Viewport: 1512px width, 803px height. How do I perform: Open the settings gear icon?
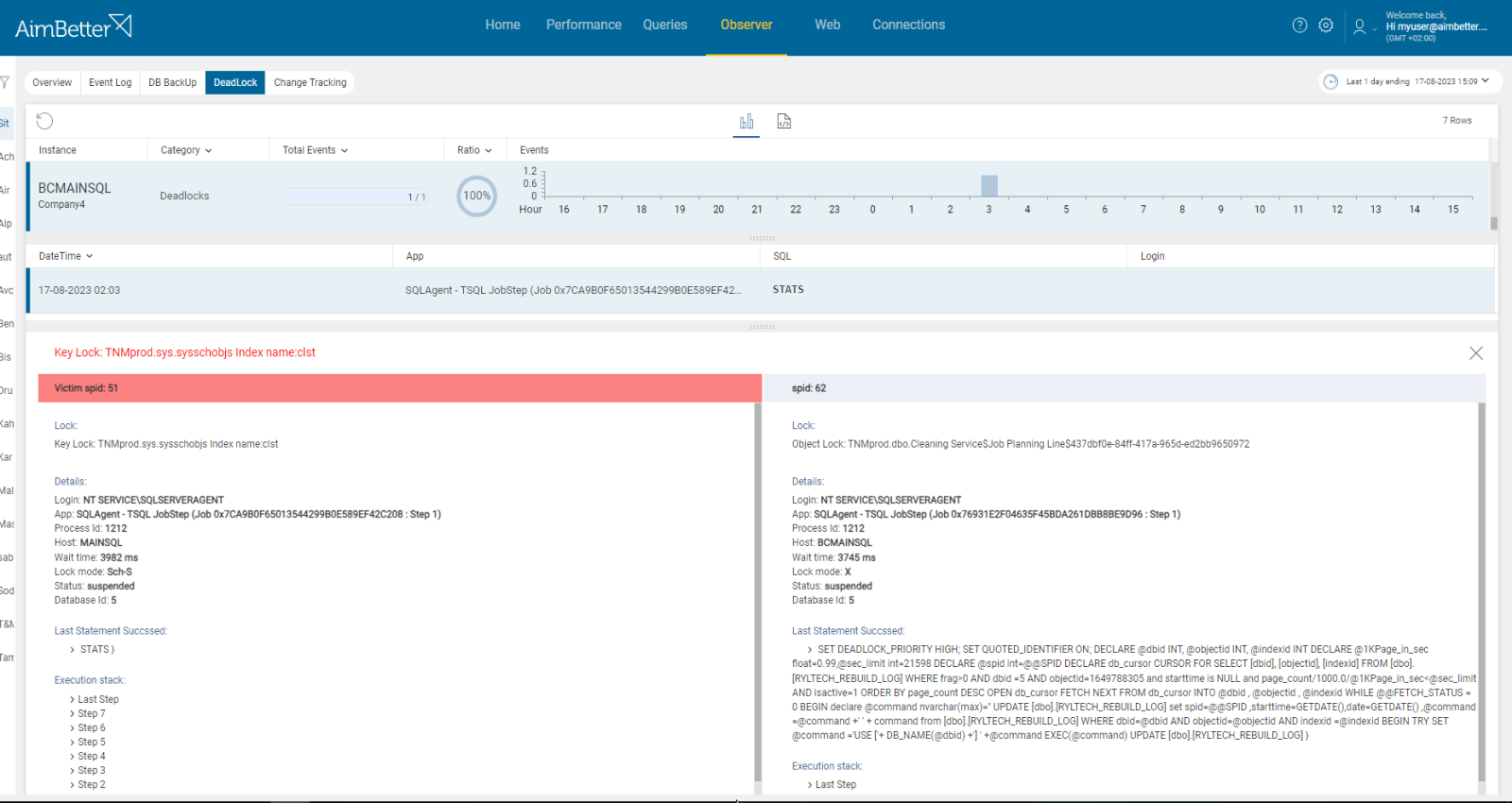[1326, 26]
